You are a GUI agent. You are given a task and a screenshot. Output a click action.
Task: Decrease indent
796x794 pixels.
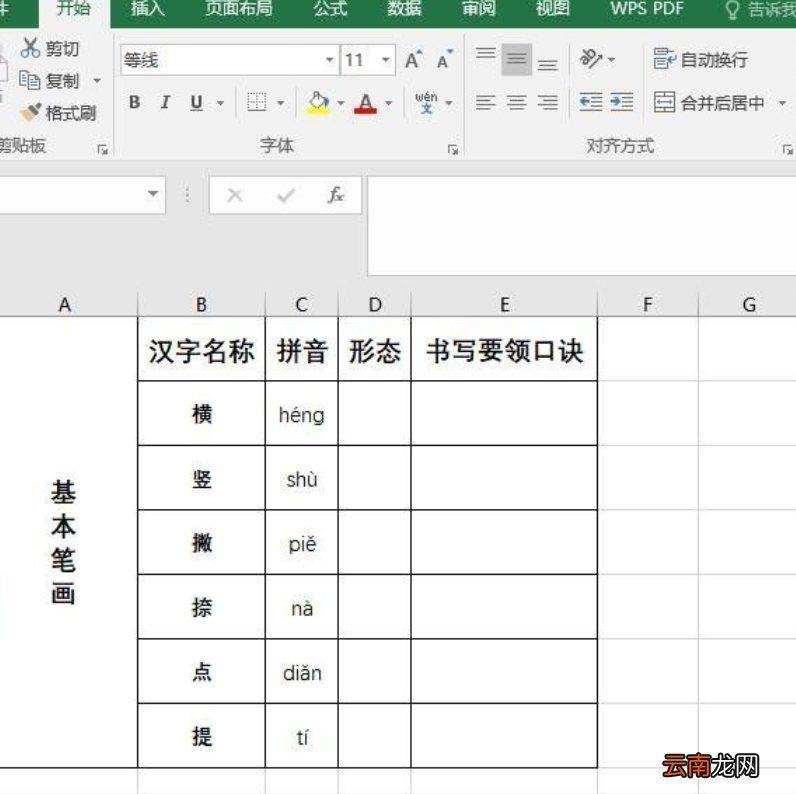(591, 102)
